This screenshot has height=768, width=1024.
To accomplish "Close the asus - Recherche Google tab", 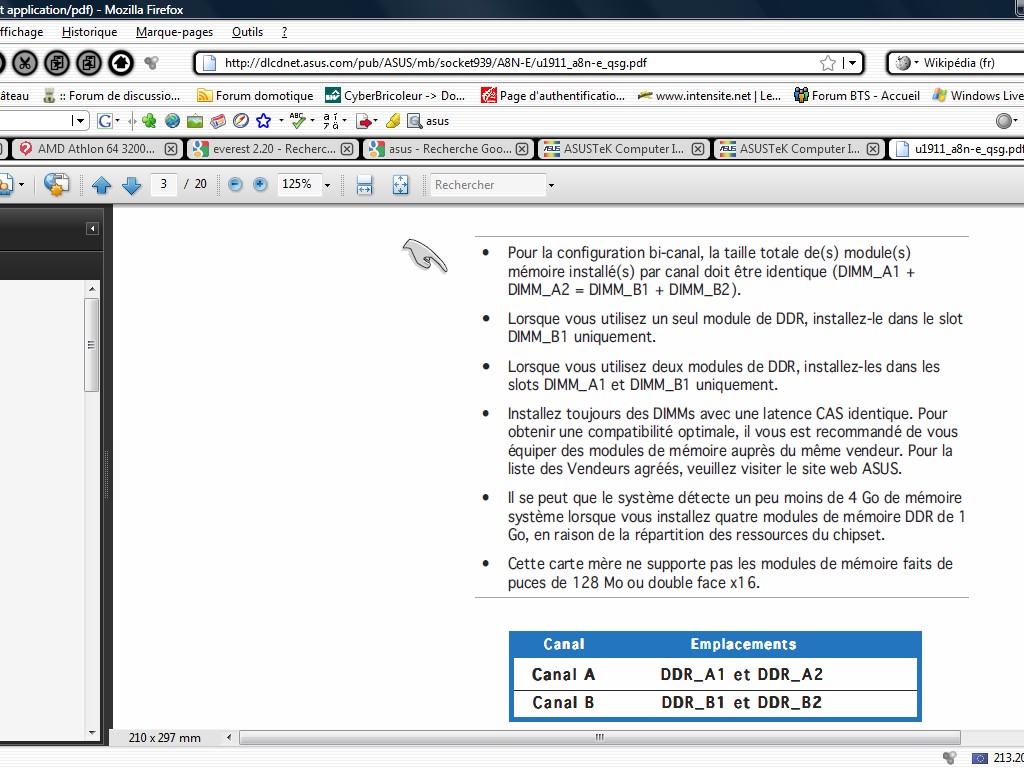I will tap(522, 149).
